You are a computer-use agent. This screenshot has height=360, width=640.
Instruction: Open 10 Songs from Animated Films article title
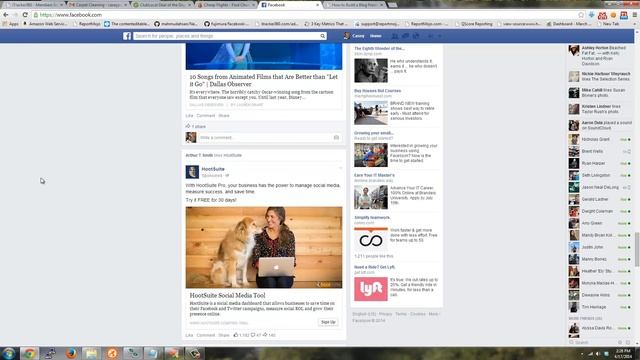point(263,80)
